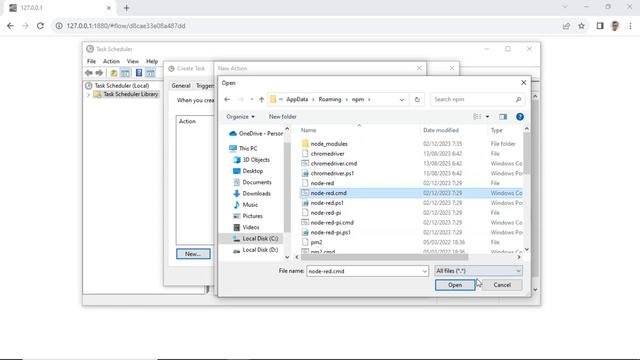Image resolution: width=640 pixels, height=360 pixels.
Task: Click the File name input box
Action: point(364,271)
